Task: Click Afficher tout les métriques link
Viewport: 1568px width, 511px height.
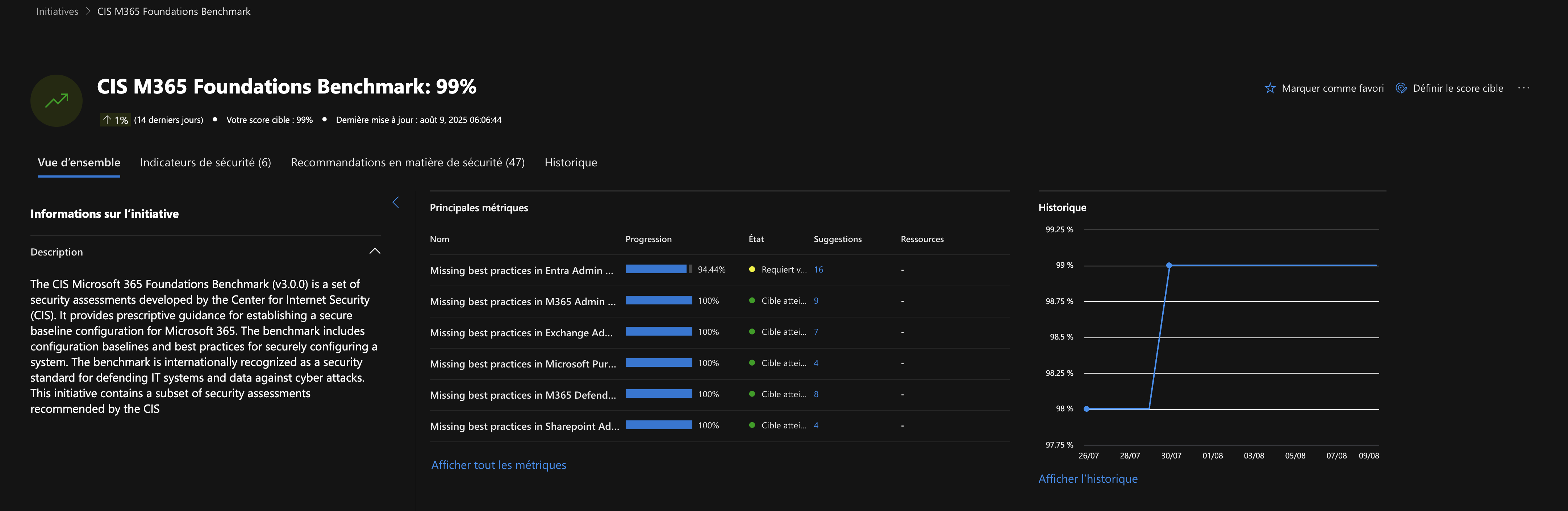Action: (x=499, y=465)
